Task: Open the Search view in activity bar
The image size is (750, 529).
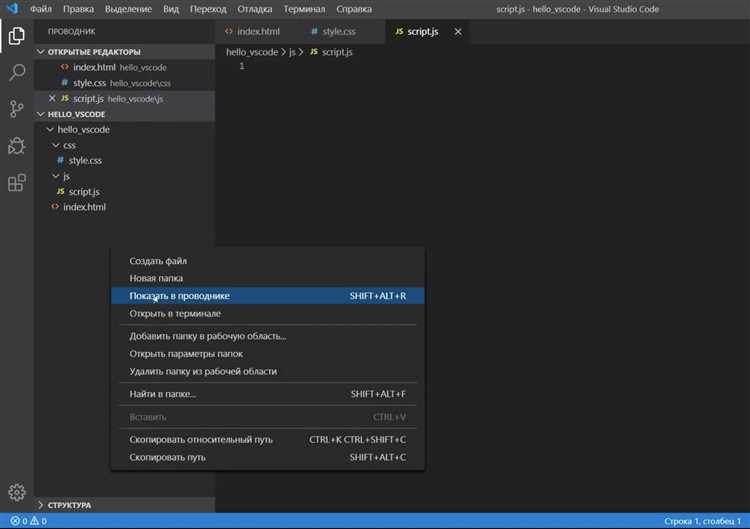Action: (16, 73)
